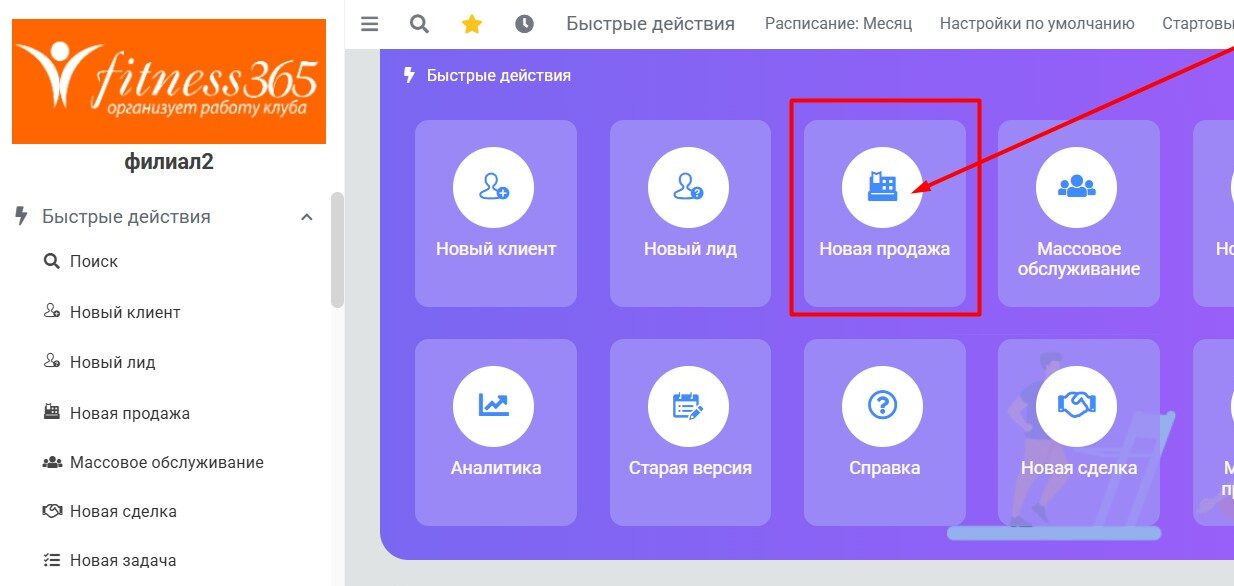Open favorites via the yellow star icon
The width and height of the screenshot is (1234, 586).
pos(472,24)
